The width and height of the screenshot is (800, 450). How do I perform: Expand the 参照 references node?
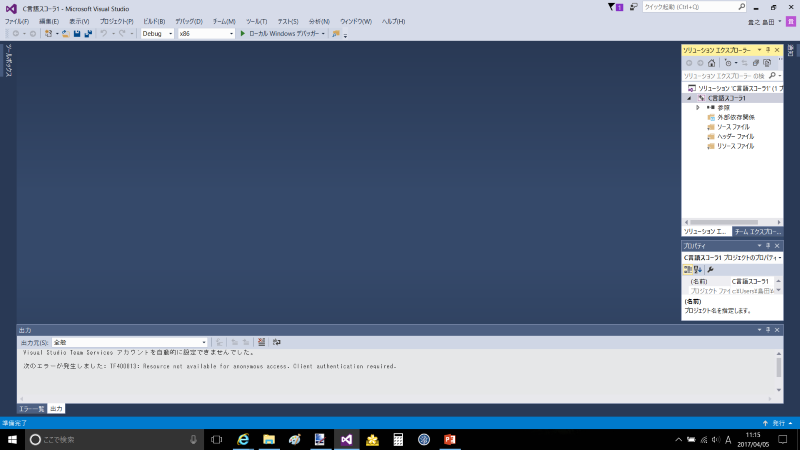(697, 108)
